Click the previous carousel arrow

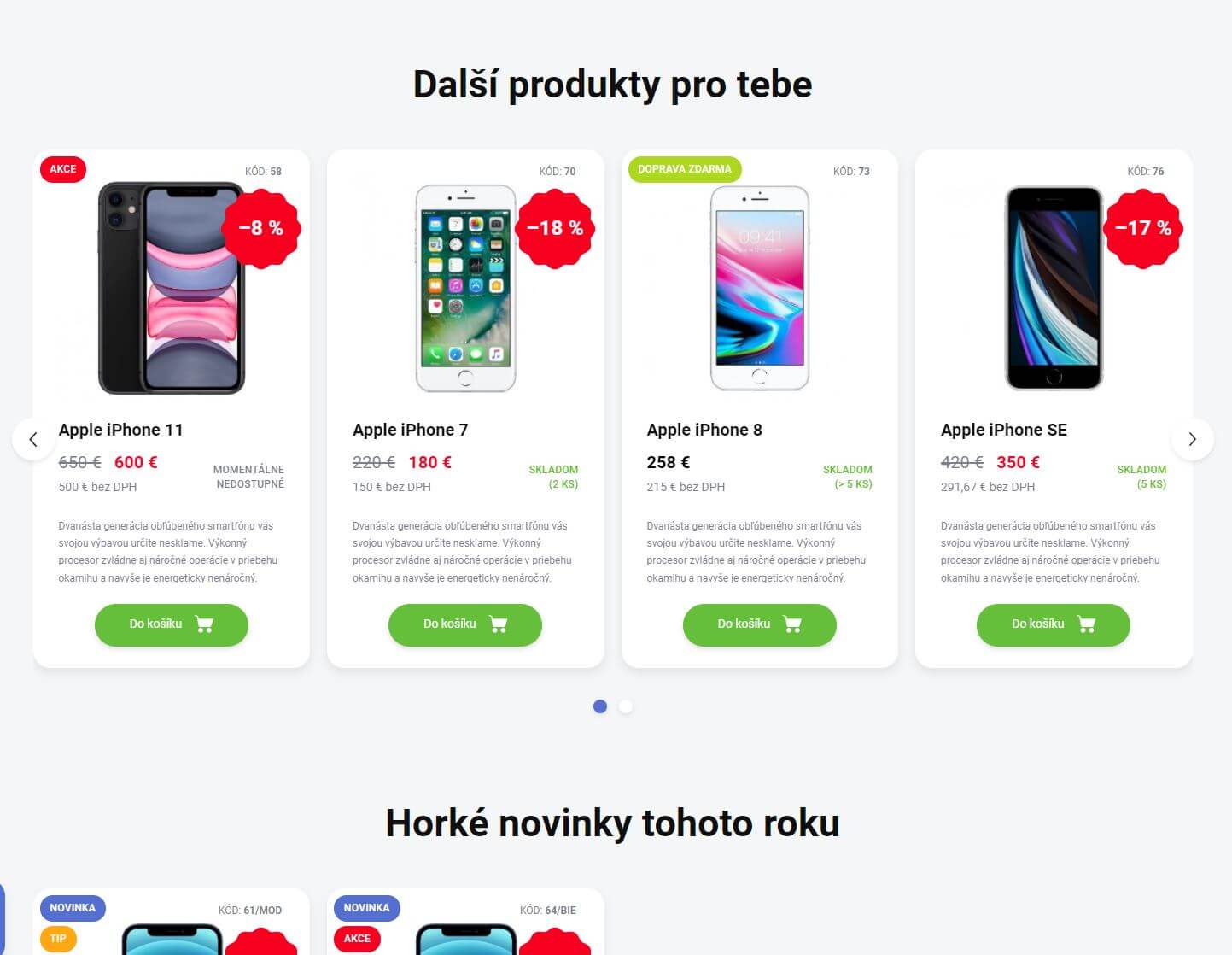click(33, 439)
